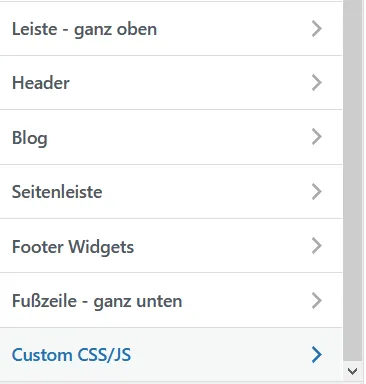This screenshot has width=366, height=384.
Task: Open the Seitenleiste panel
Action: click(x=57, y=192)
